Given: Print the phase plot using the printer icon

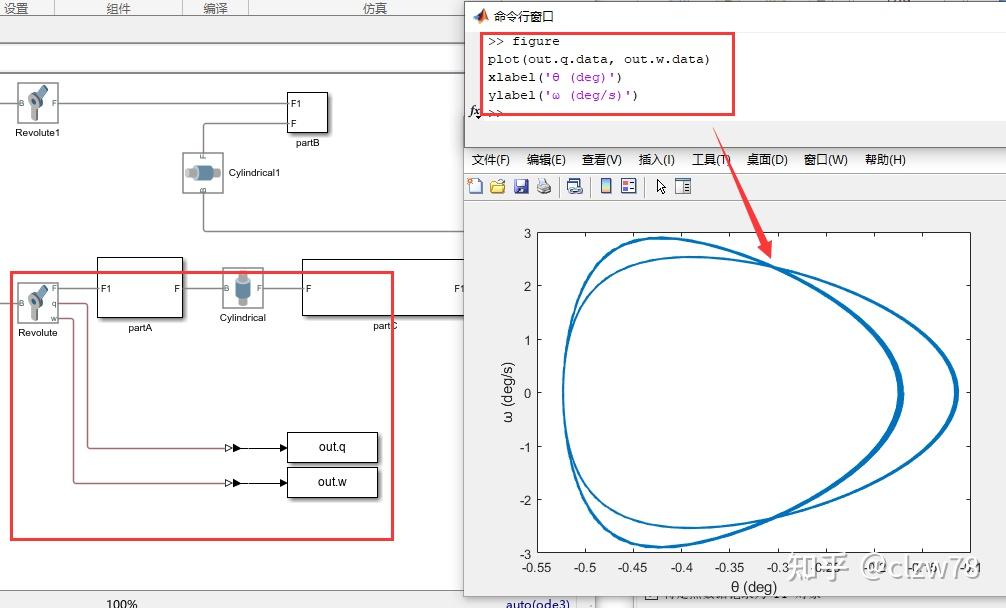Looking at the screenshot, I should pyautogui.click(x=544, y=186).
